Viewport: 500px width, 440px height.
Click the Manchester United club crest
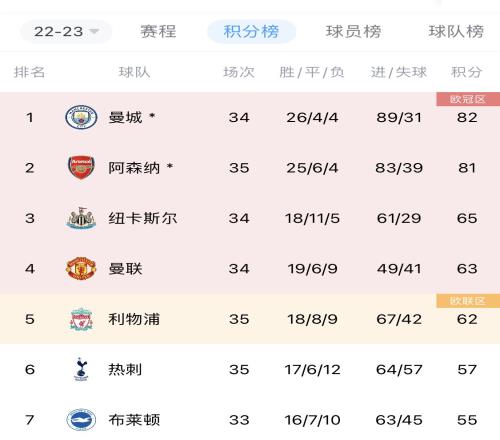point(81,268)
